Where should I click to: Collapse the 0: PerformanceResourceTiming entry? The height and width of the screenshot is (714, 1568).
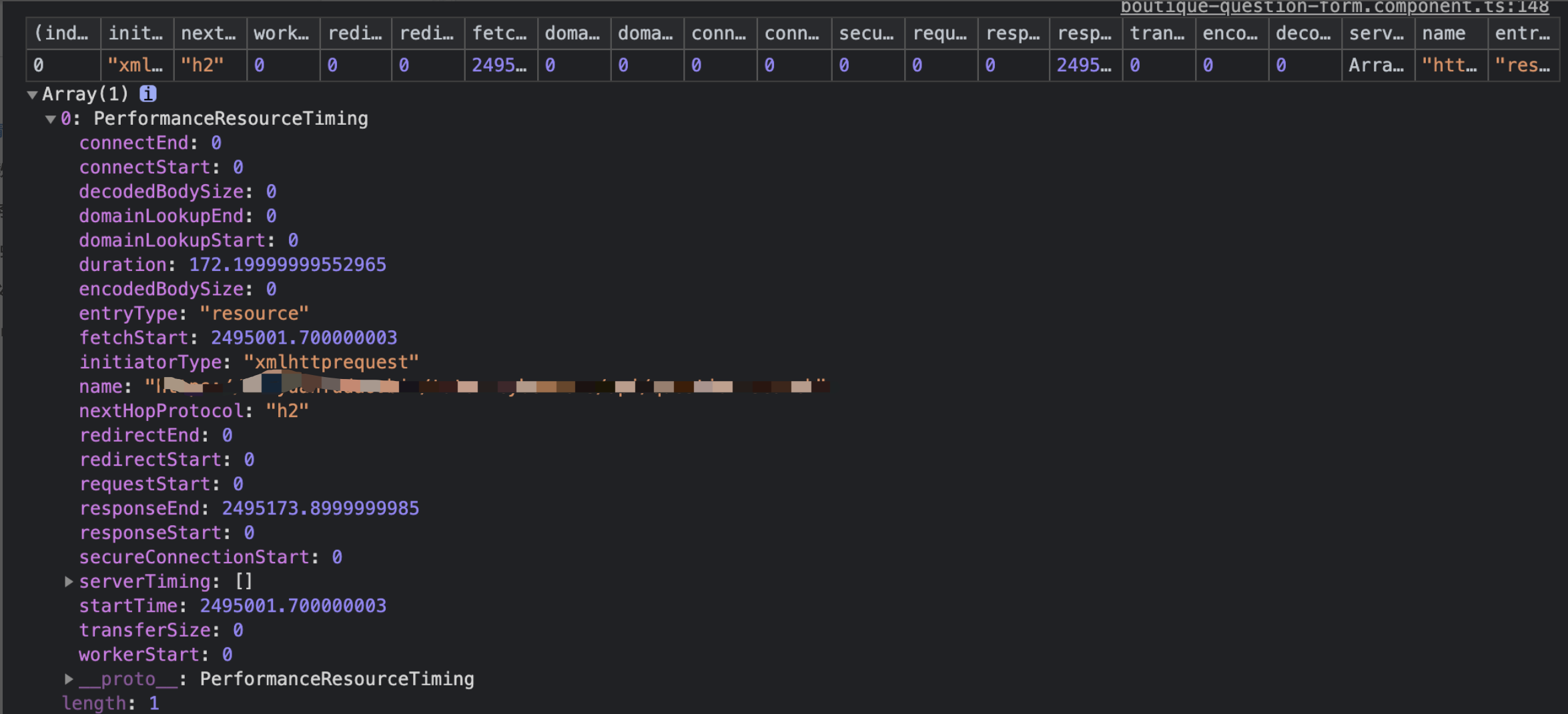click(51, 119)
